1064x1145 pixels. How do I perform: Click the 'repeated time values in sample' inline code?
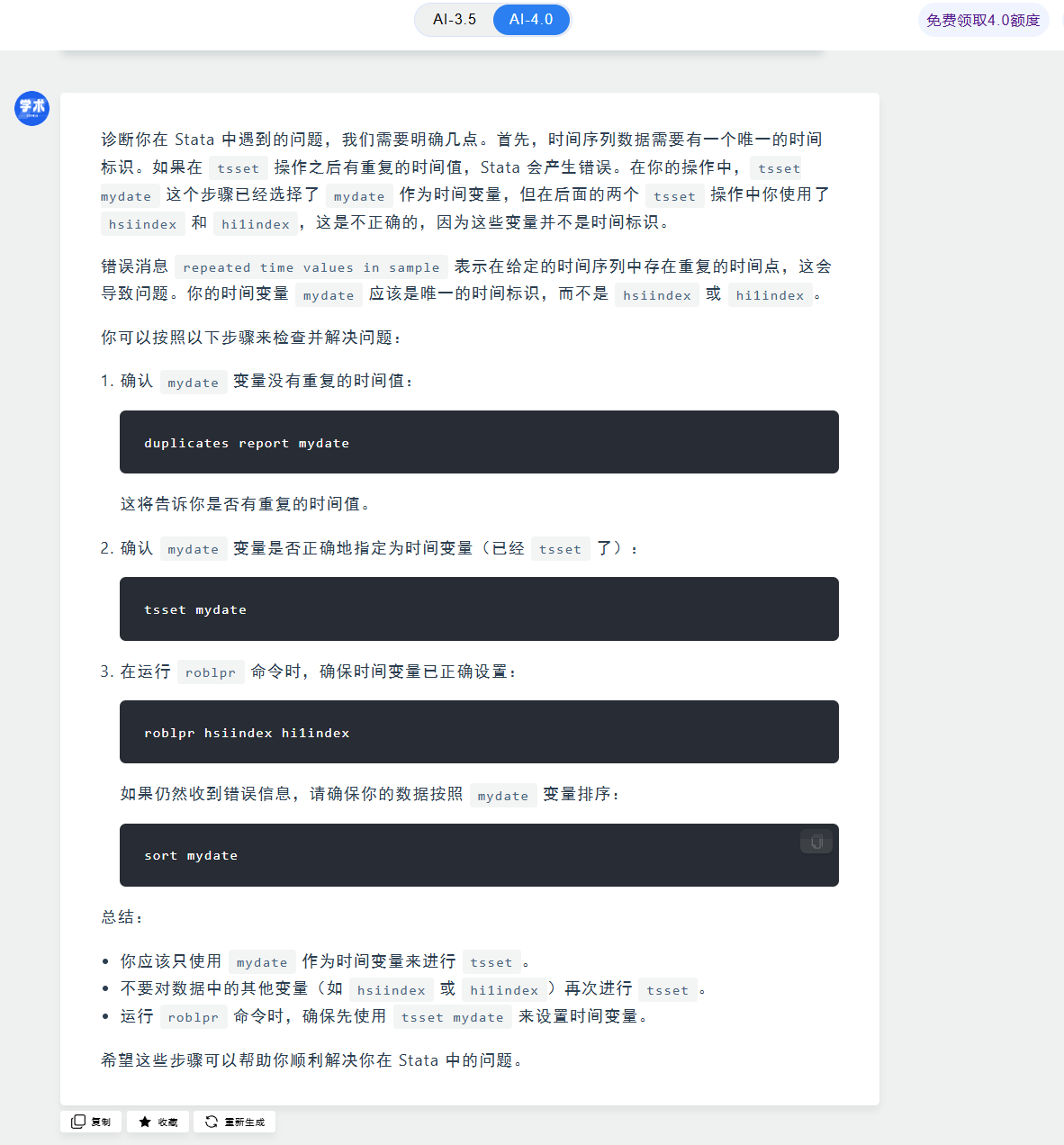click(311, 267)
